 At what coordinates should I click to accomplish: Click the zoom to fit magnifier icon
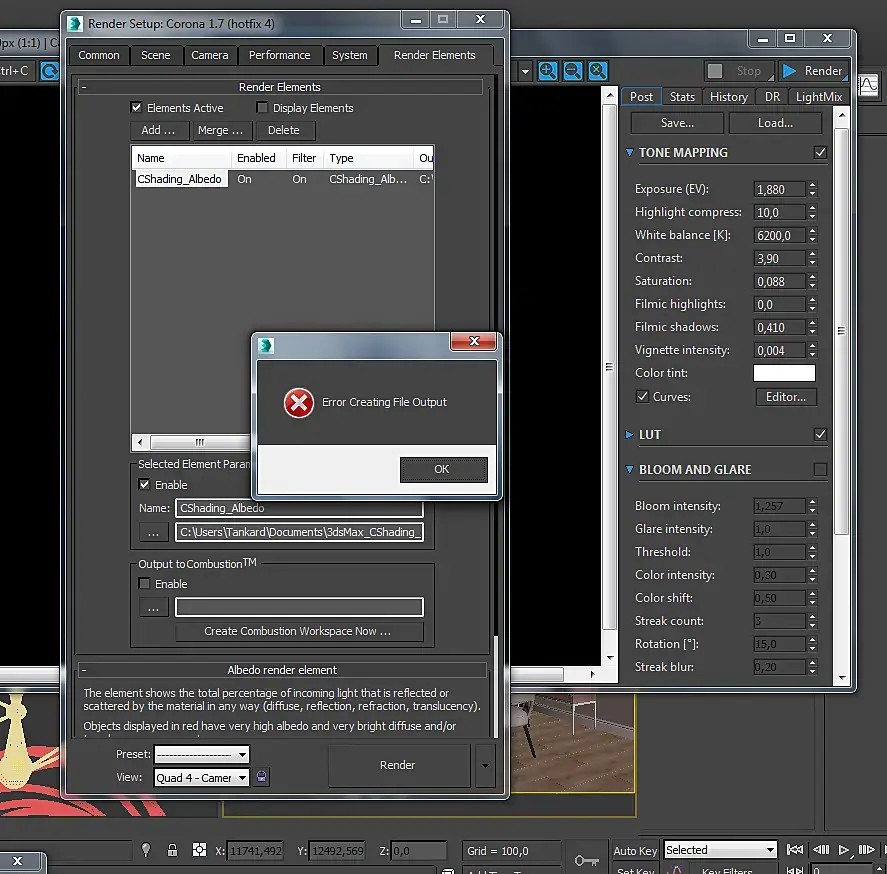597,71
